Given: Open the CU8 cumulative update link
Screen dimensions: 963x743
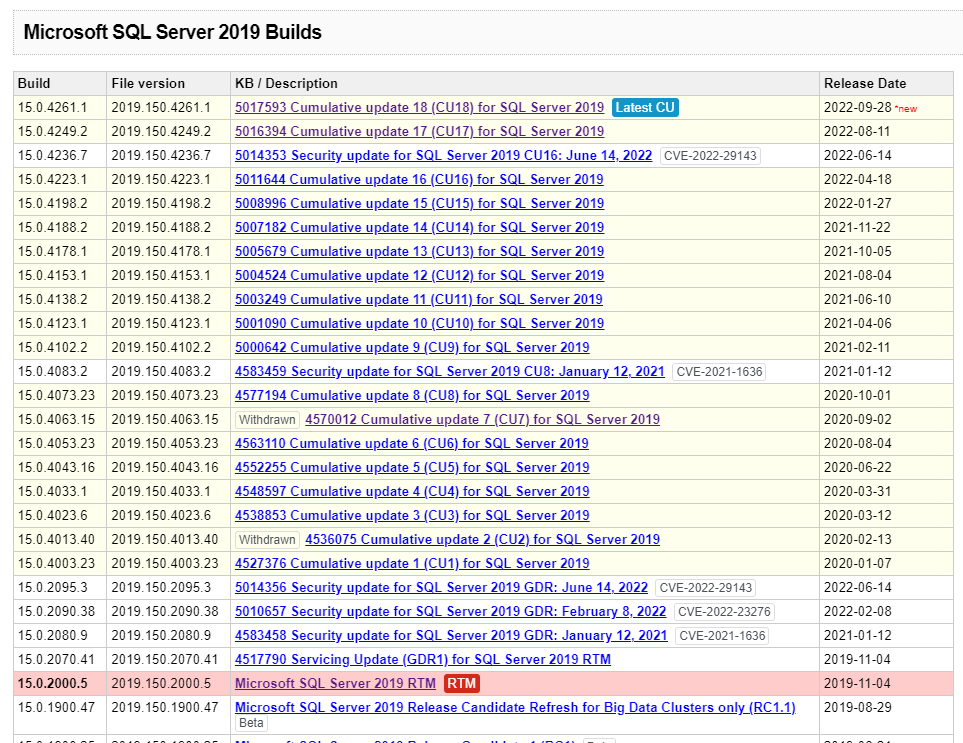Looking at the screenshot, I should click(412, 395).
